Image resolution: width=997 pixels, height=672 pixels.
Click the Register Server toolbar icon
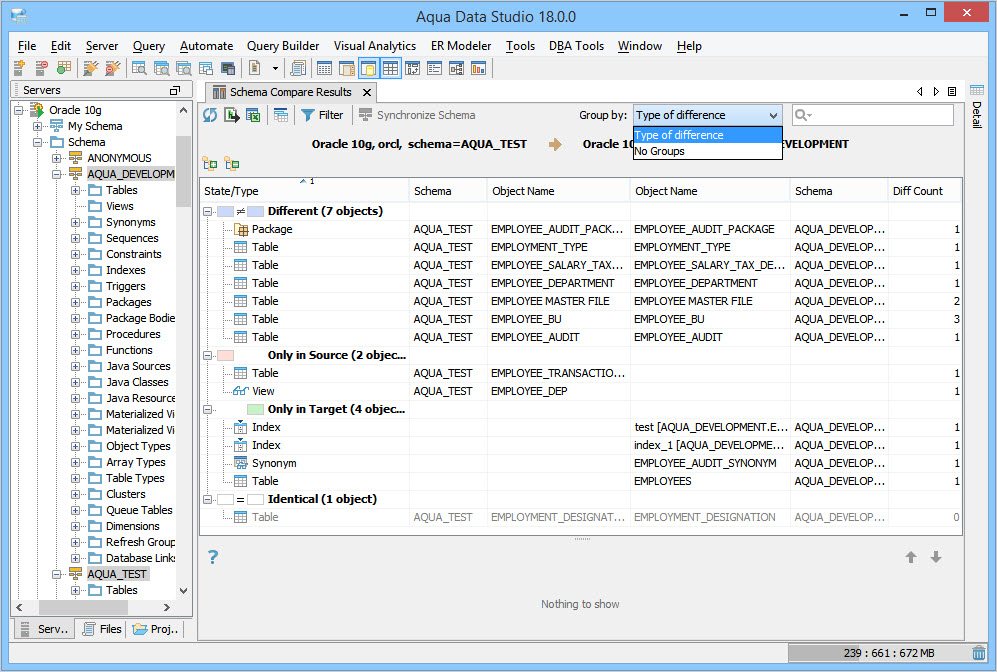click(x=19, y=67)
